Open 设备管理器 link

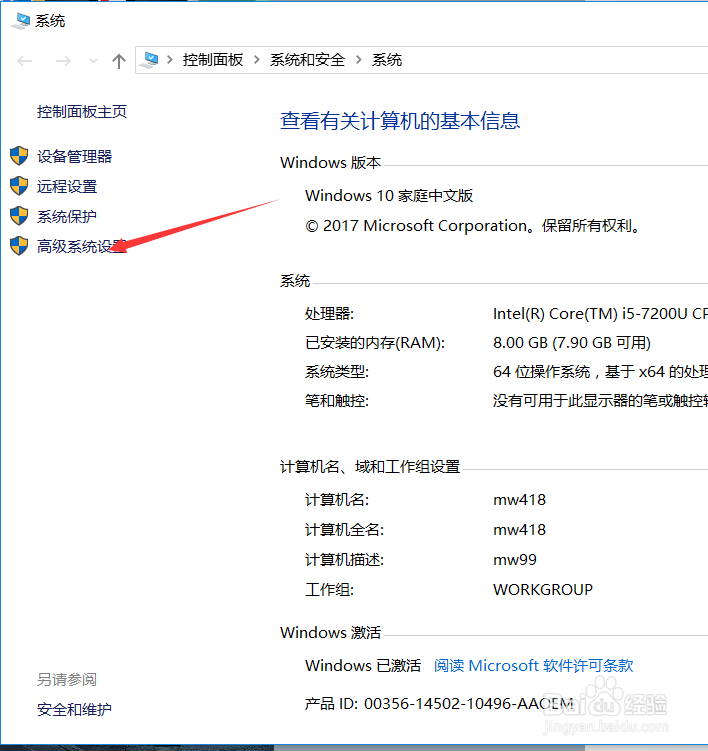click(74, 156)
